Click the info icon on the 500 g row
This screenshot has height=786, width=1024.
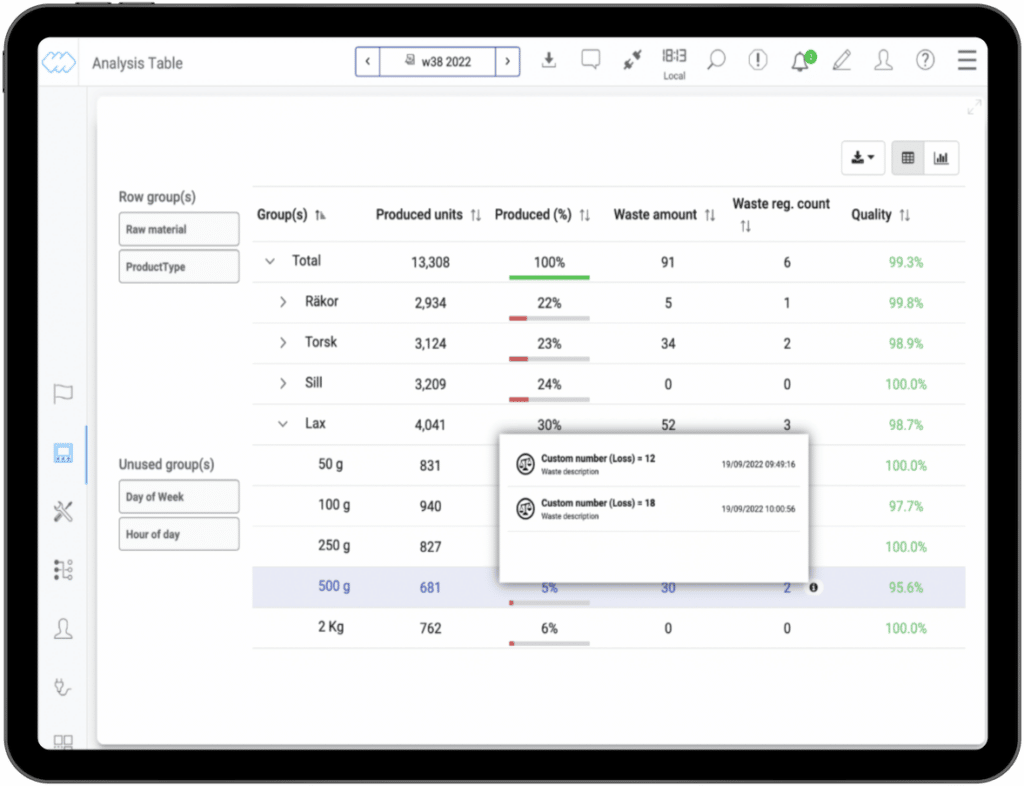[813, 587]
